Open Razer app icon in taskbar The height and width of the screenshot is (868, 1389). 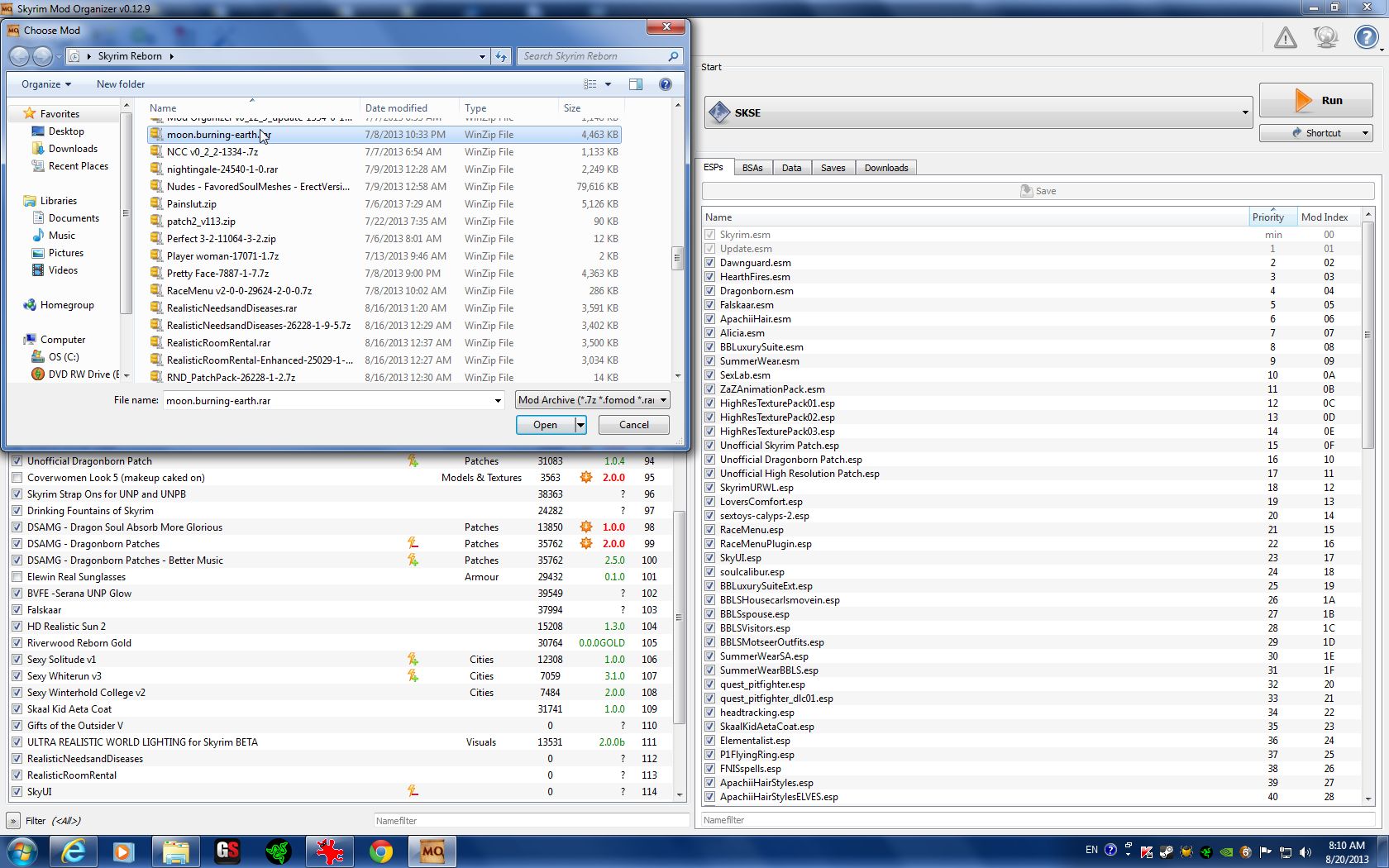(279, 851)
